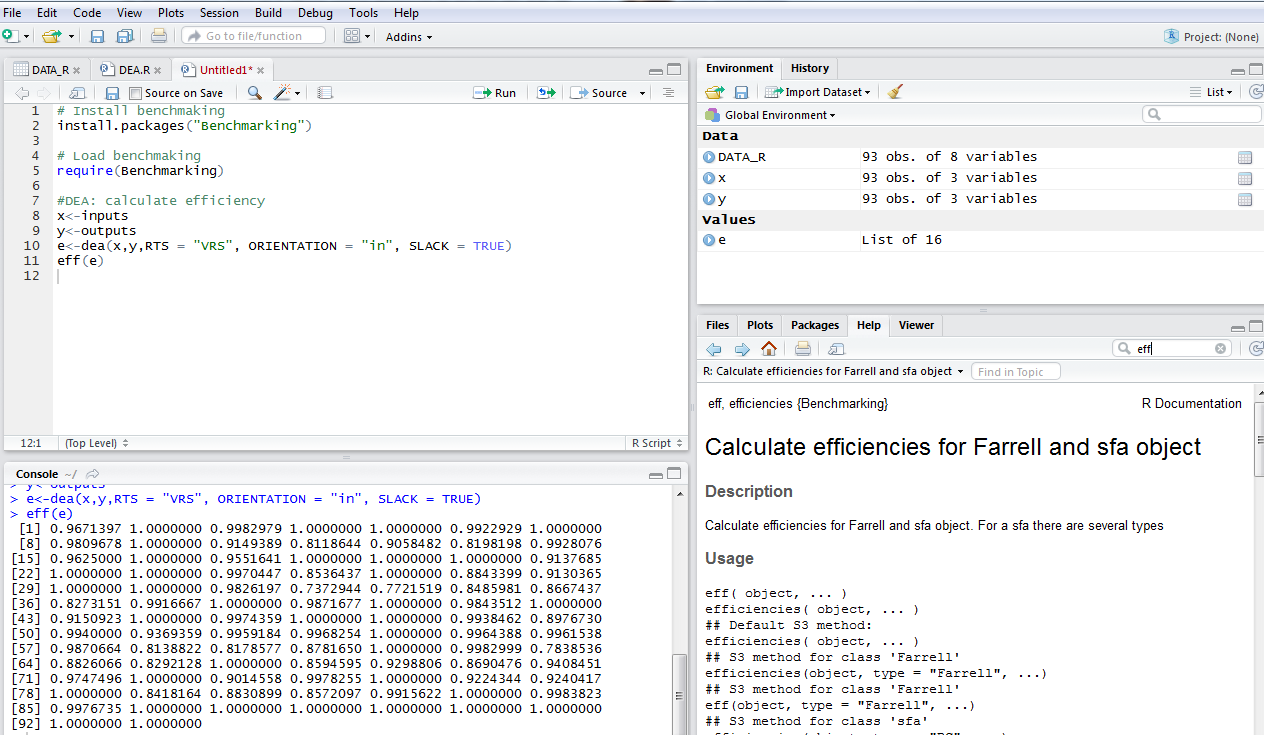1264x735 pixels.
Task: Click the Go to file/function field
Action: tap(254, 36)
